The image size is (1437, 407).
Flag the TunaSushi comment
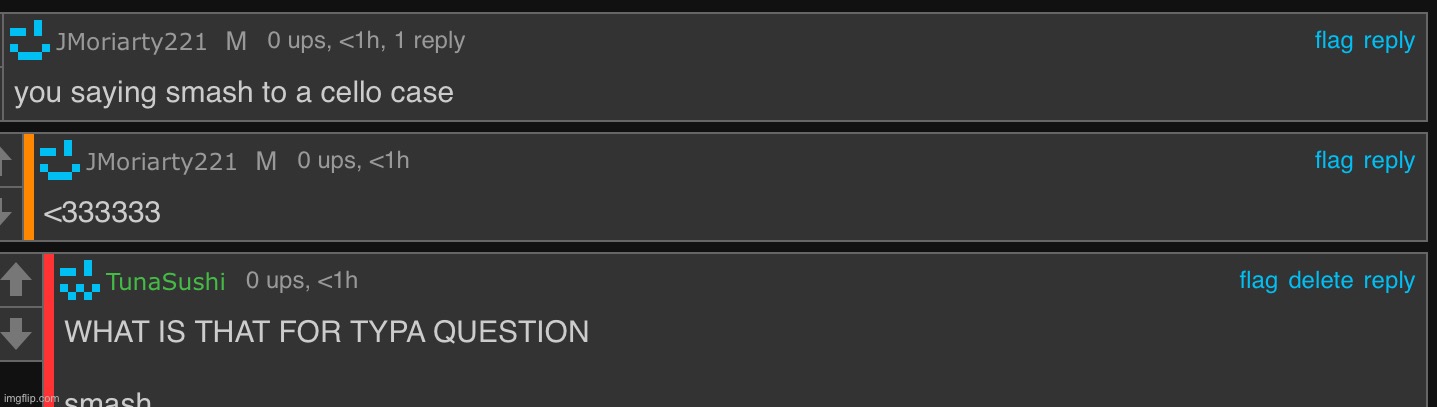coord(1259,281)
